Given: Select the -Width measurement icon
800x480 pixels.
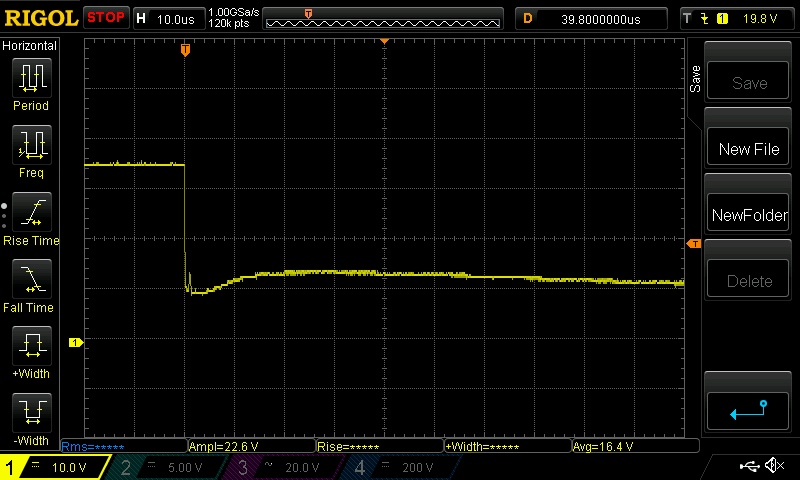Looking at the screenshot, I should pyautogui.click(x=31, y=414).
